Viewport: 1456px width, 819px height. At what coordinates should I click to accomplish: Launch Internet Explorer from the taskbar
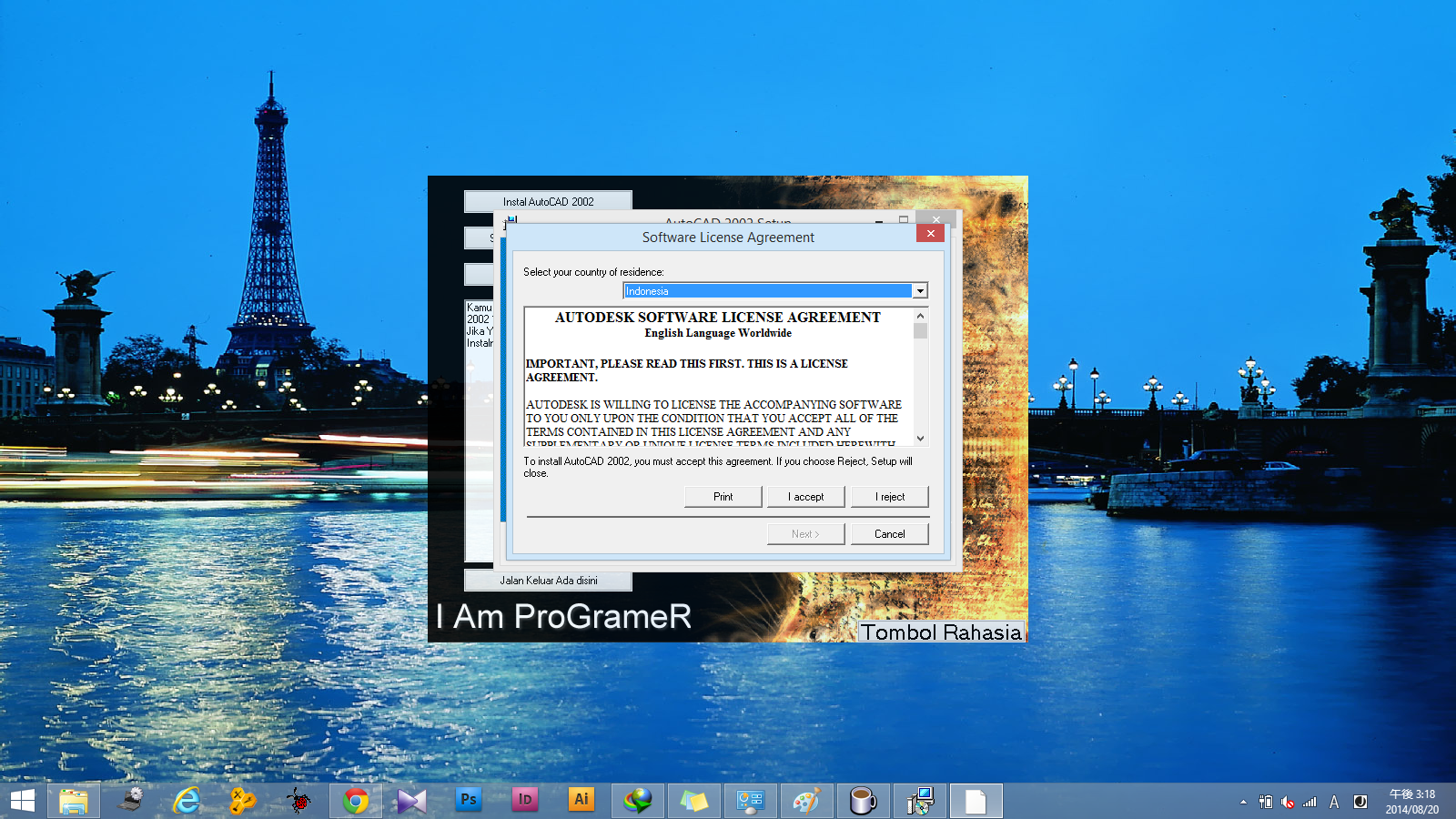coord(187,801)
